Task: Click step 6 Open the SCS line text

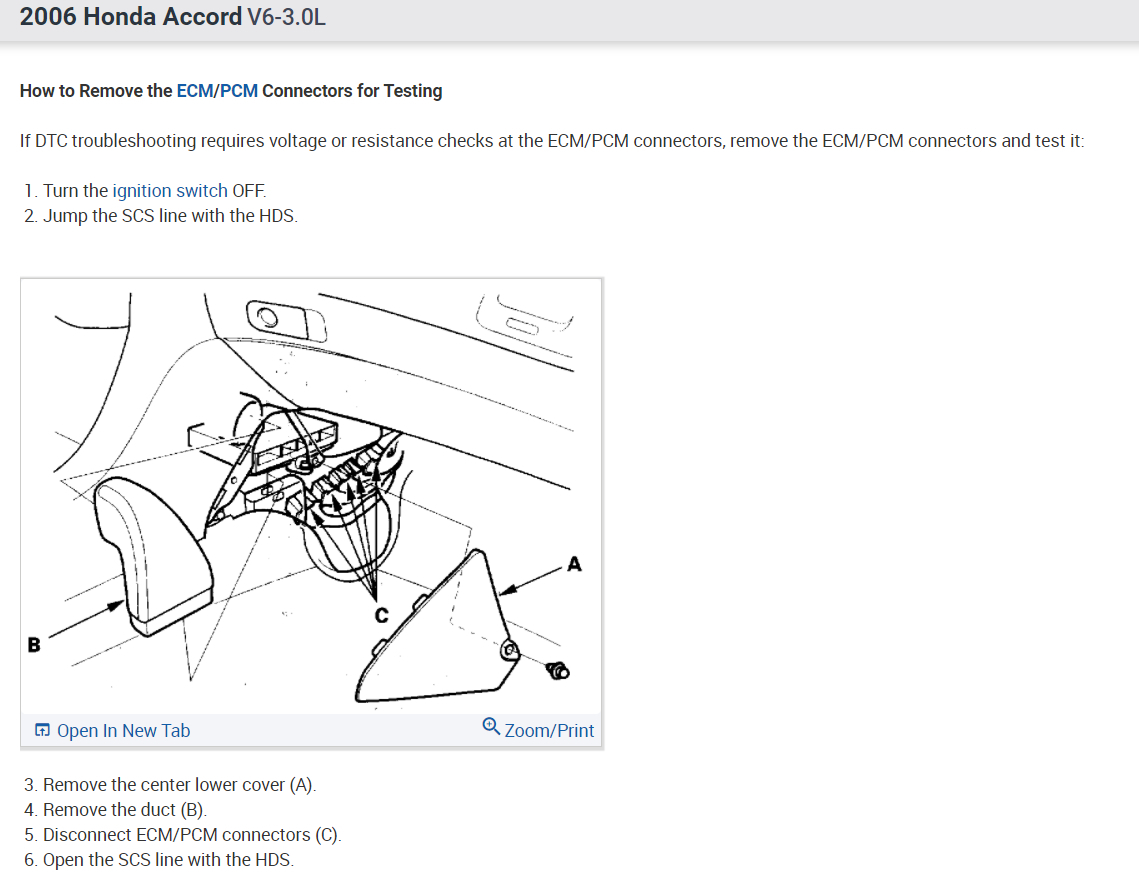Action: 159,859
